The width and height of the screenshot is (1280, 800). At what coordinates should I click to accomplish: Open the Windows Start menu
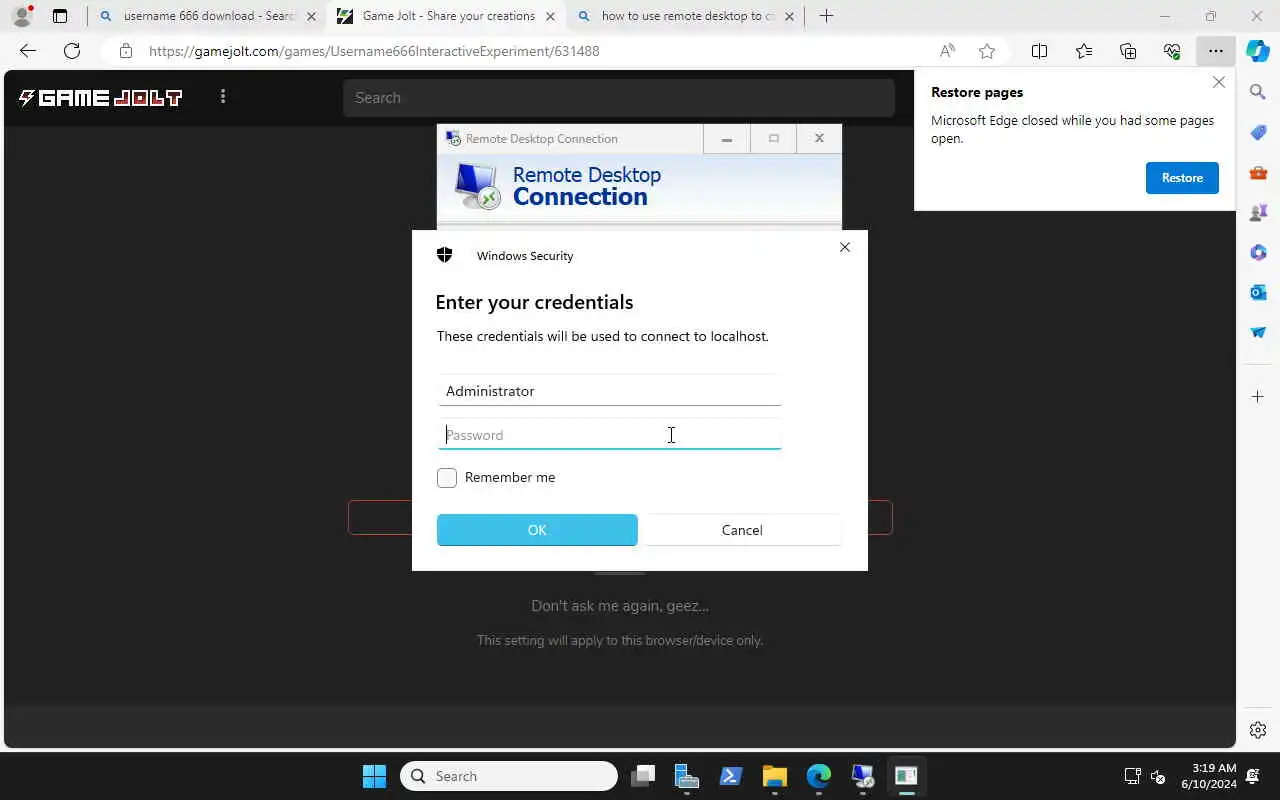374,776
